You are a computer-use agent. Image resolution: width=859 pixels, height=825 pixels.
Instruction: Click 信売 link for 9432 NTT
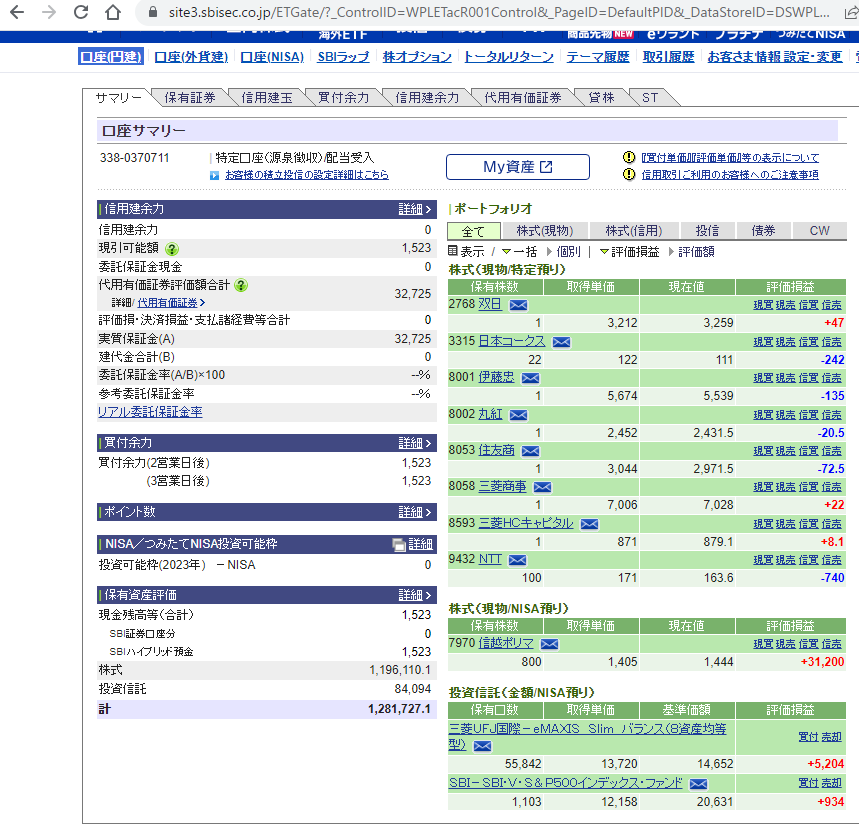click(832, 560)
